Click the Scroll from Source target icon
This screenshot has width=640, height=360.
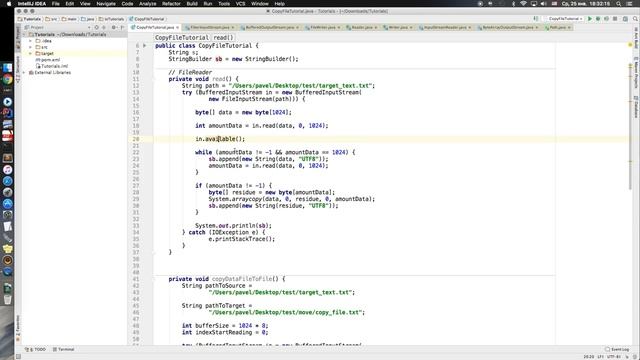[97, 27]
